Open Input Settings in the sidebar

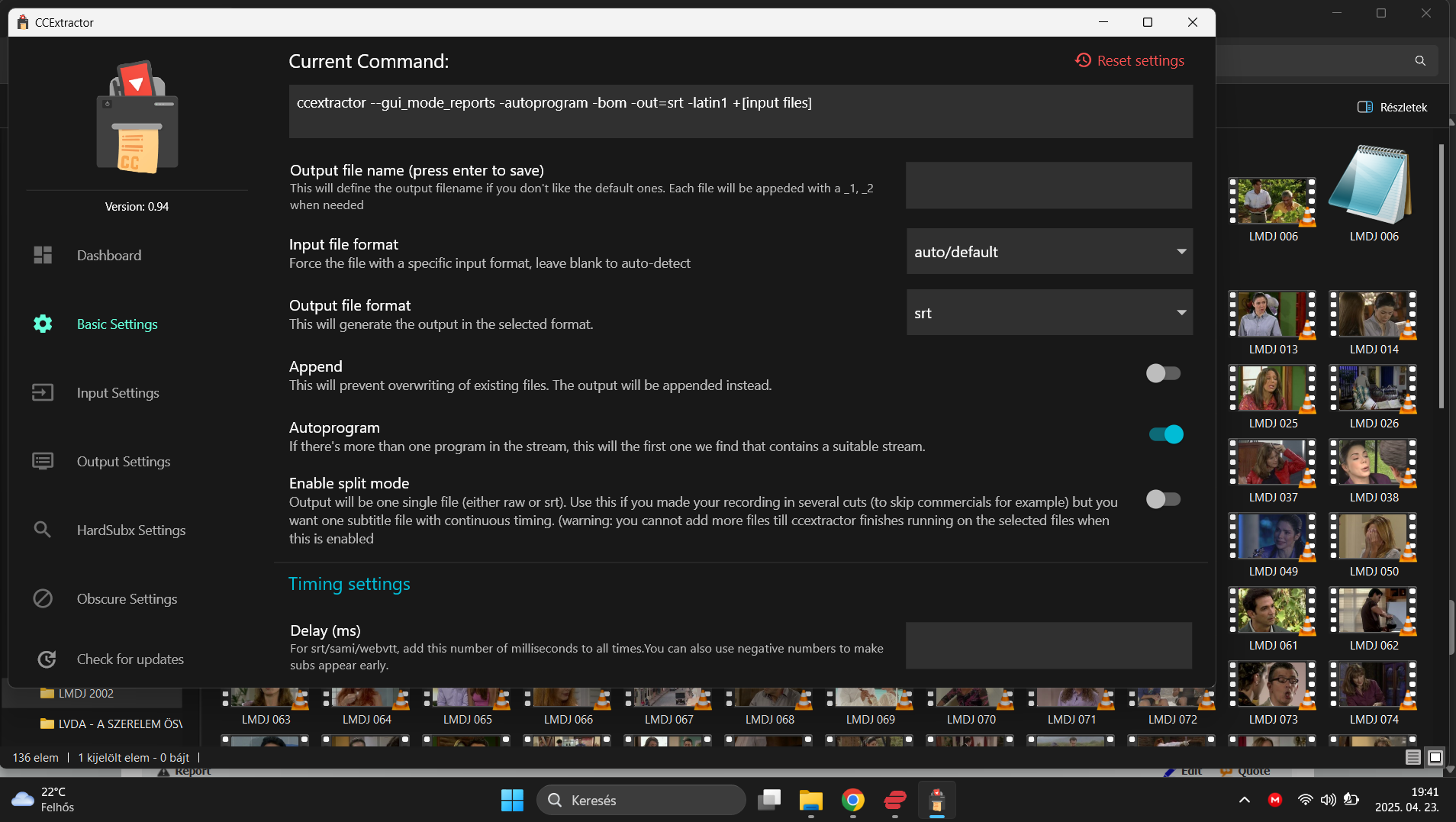(x=118, y=392)
